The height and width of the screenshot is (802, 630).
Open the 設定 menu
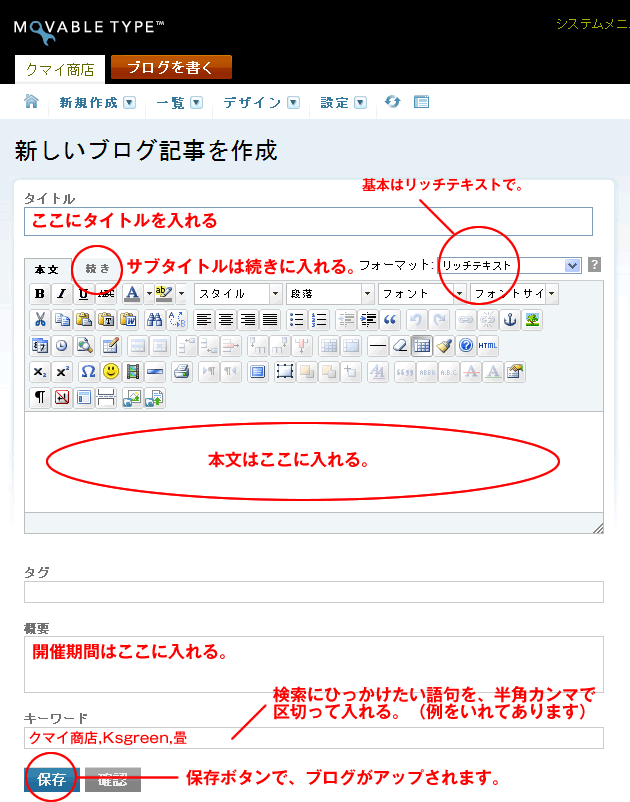(343, 103)
